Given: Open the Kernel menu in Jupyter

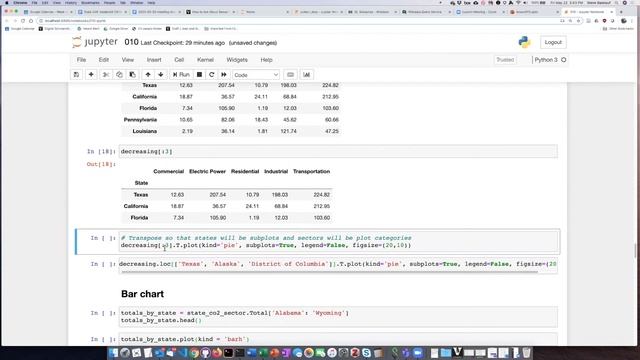Looking at the screenshot, I should (205, 60).
